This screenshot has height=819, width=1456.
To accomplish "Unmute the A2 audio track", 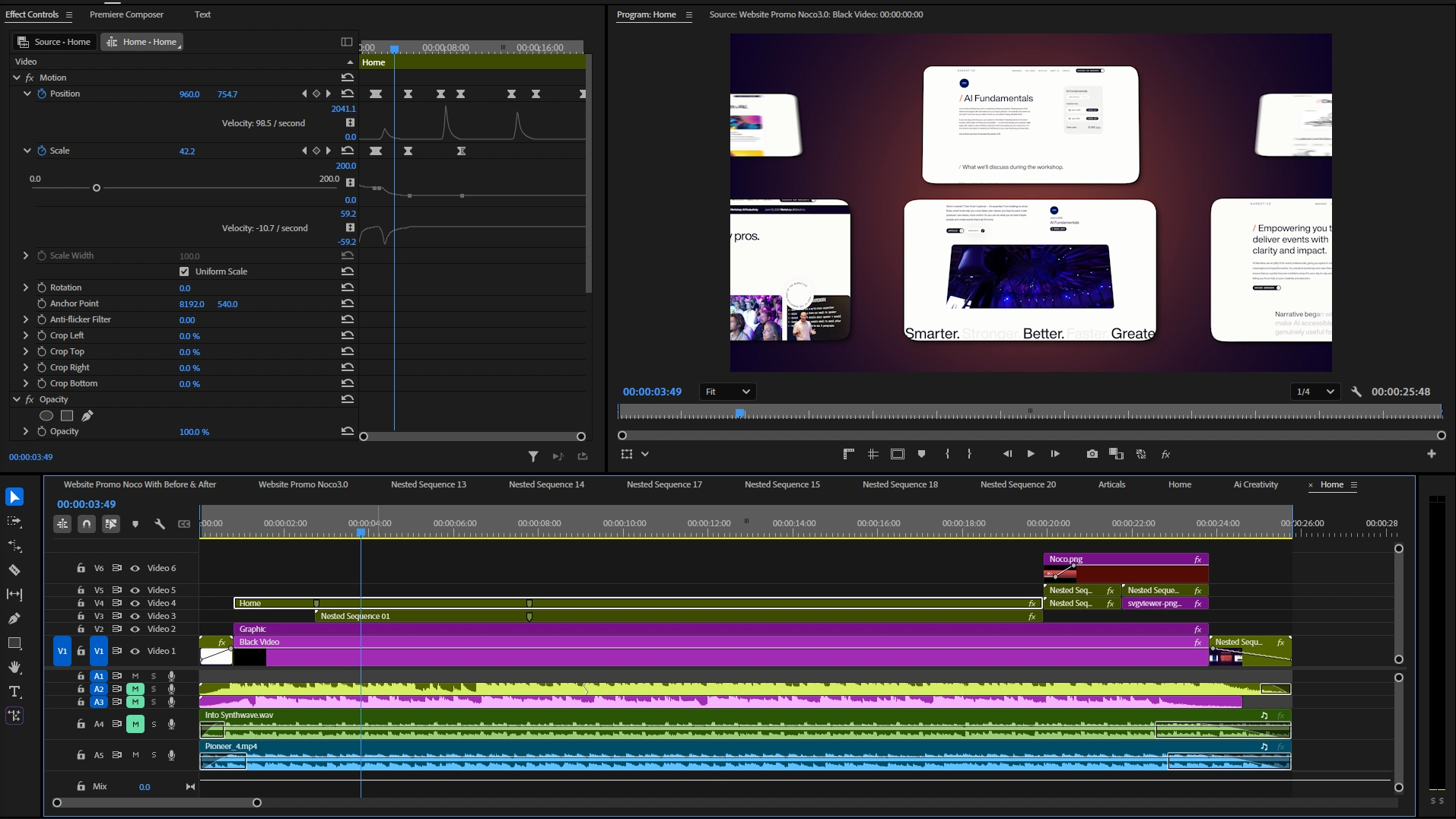I will [135, 689].
